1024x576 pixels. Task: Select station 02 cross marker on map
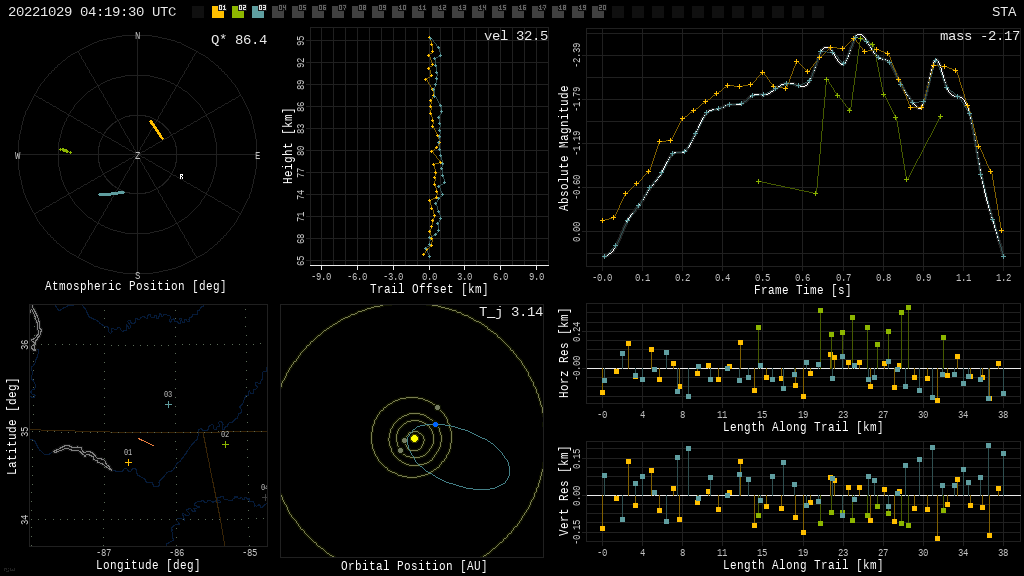[225, 444]
